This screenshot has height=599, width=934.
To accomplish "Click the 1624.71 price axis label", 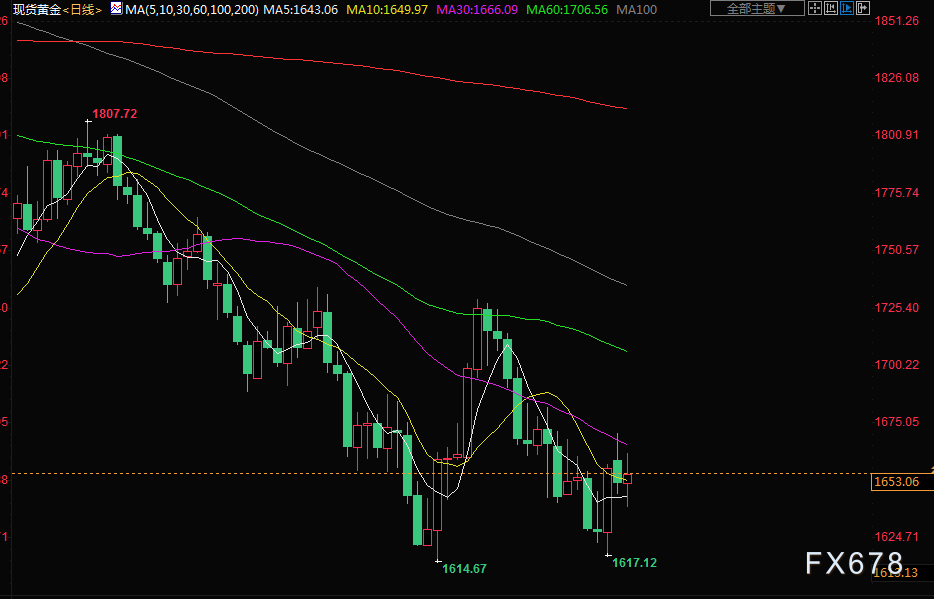I will [896, 536].
